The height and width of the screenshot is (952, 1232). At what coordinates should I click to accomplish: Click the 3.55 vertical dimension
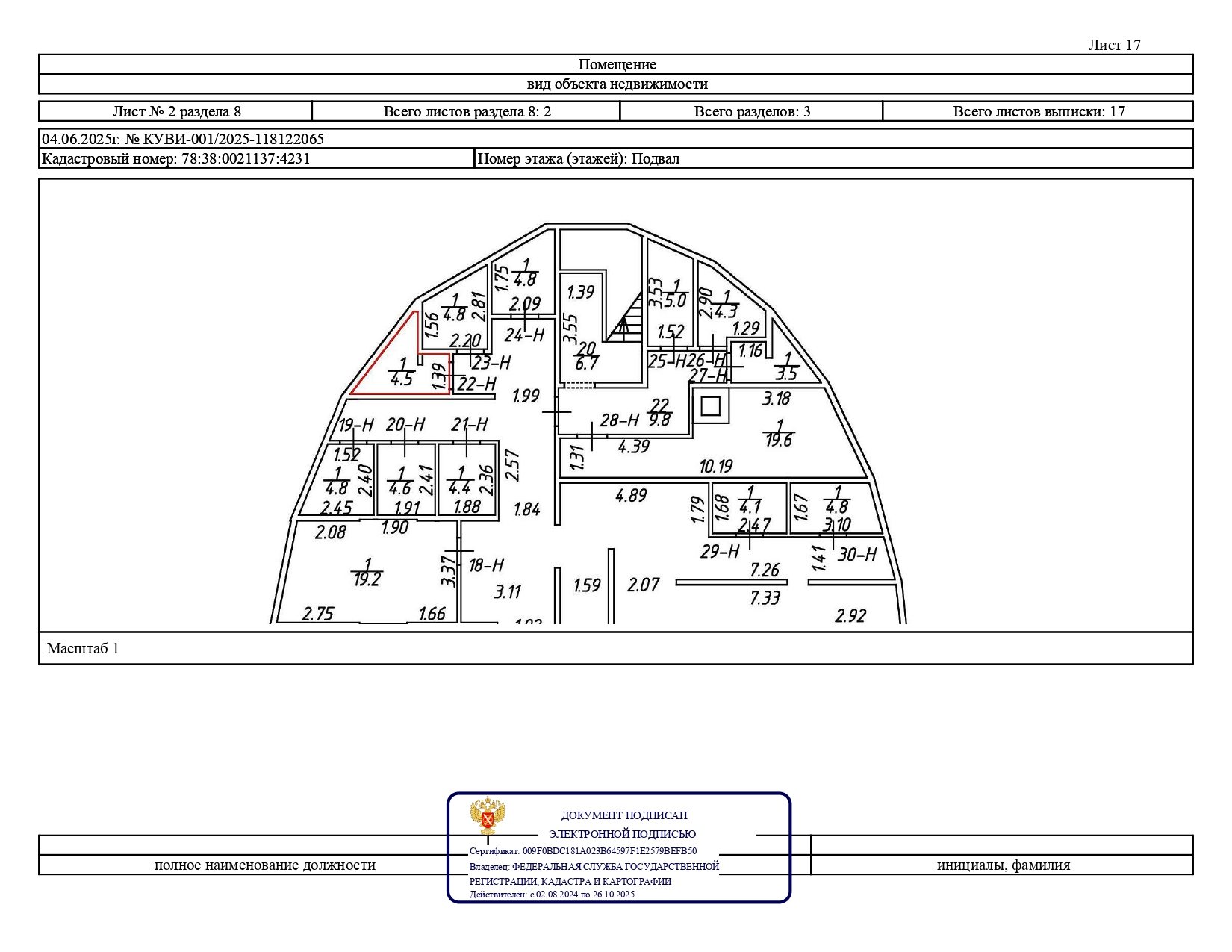571,328
